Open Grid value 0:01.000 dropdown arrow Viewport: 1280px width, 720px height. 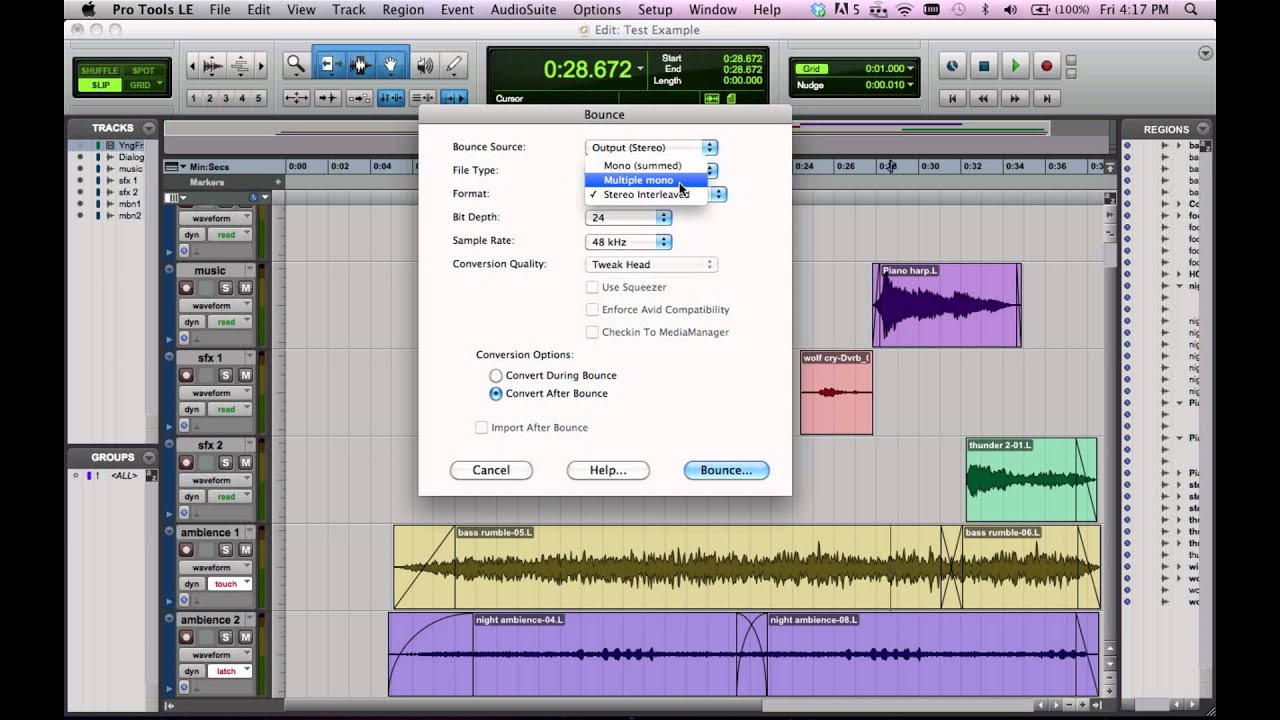point(911,69)
